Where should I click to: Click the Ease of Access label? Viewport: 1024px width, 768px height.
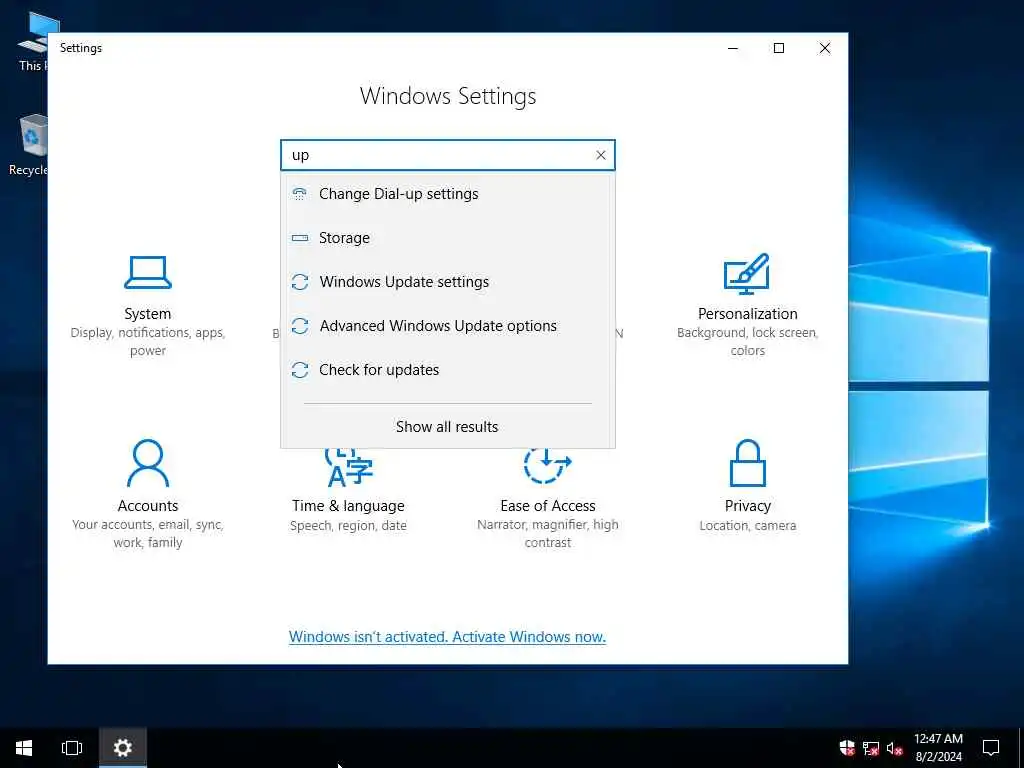547,505
